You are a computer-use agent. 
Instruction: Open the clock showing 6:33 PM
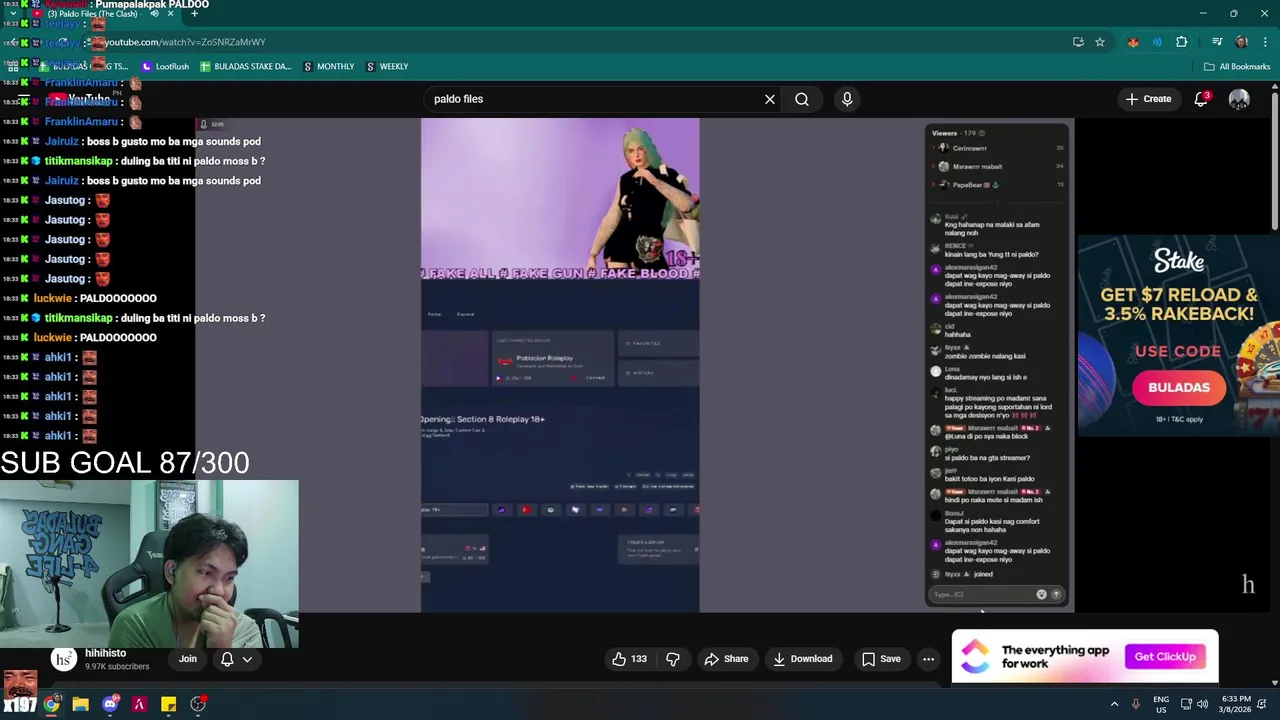coord(1235,704)
